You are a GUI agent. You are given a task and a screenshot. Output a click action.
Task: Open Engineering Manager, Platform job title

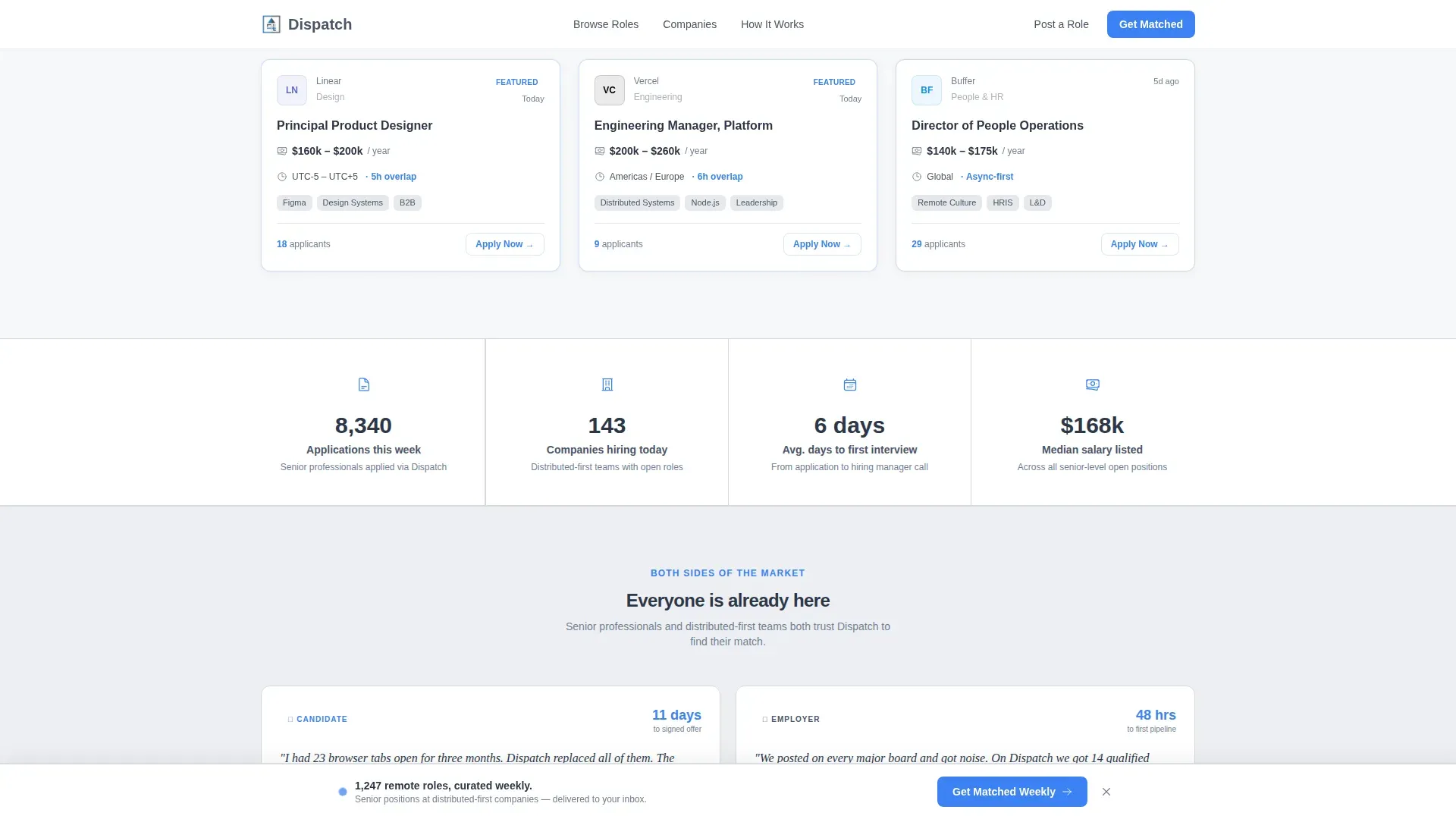(683, 126)
